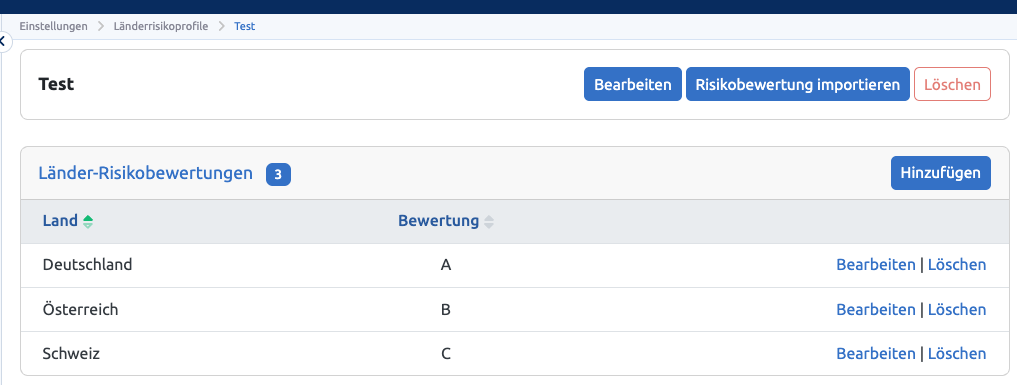Click the badge showing 3 entries
The width and height of the screenshot is (1017, 385).
(x=278, y=174)
